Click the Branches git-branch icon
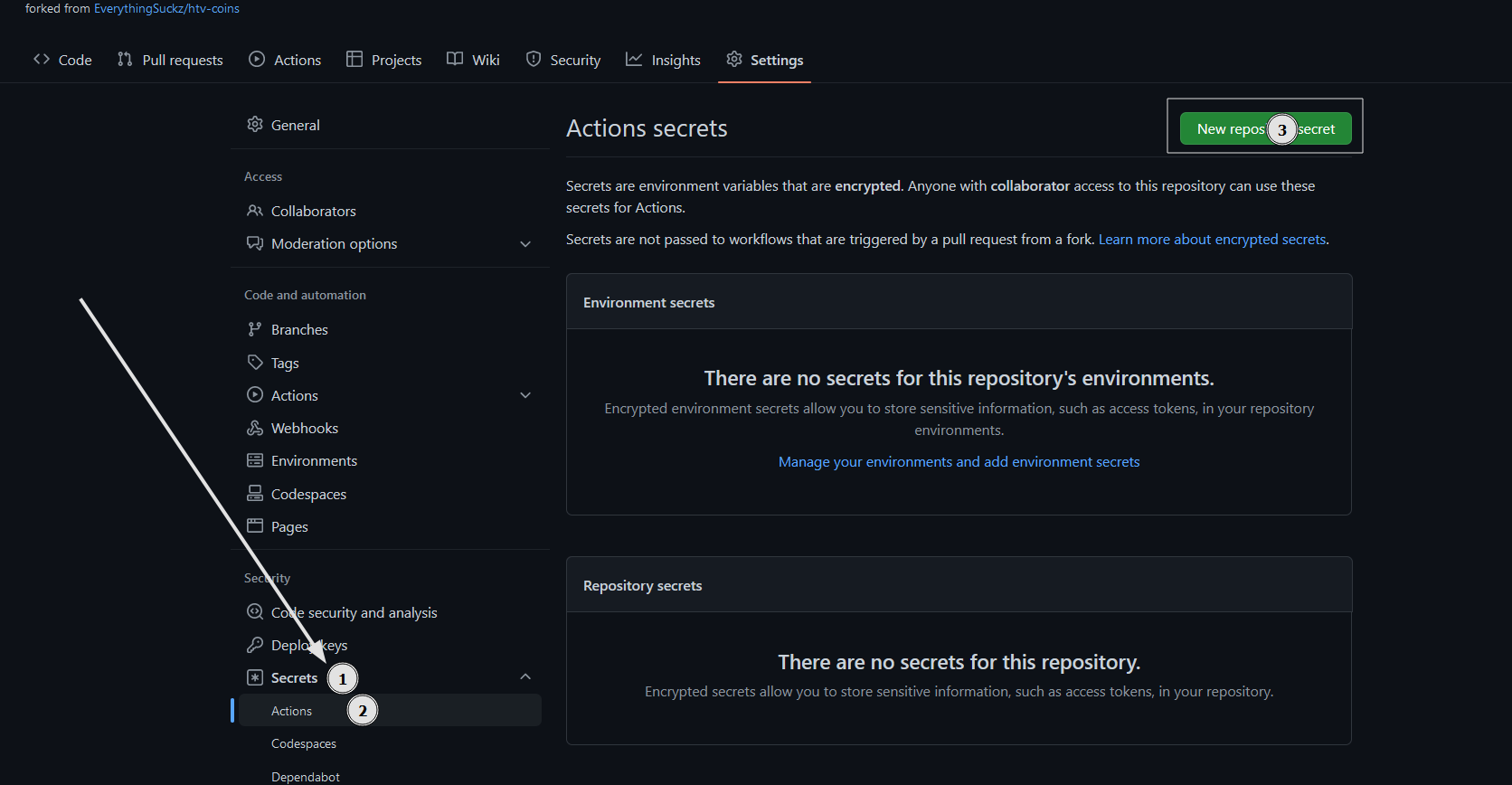The width and height of the screenshot is (1512, 785). point(255,329)
